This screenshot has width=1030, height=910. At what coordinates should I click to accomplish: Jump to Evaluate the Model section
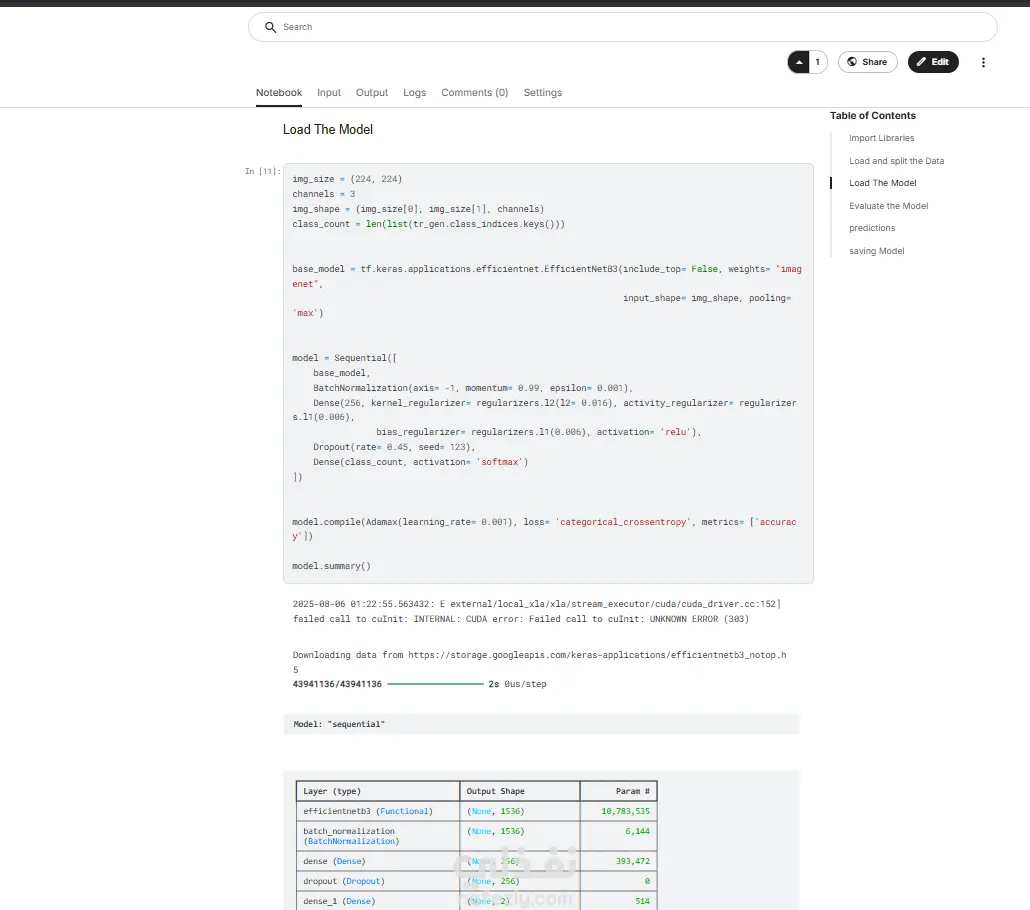point(888,206)
